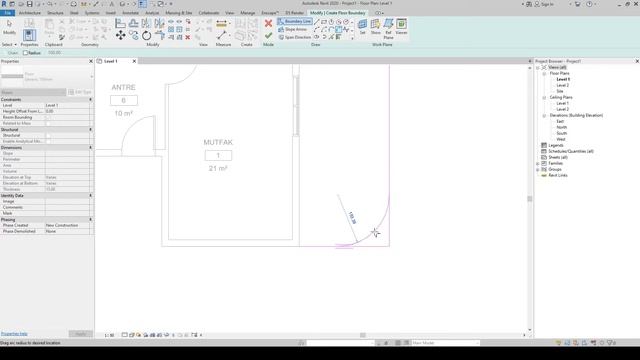Click the Edit Type button
640x360 pixels.
click(80, 92)
